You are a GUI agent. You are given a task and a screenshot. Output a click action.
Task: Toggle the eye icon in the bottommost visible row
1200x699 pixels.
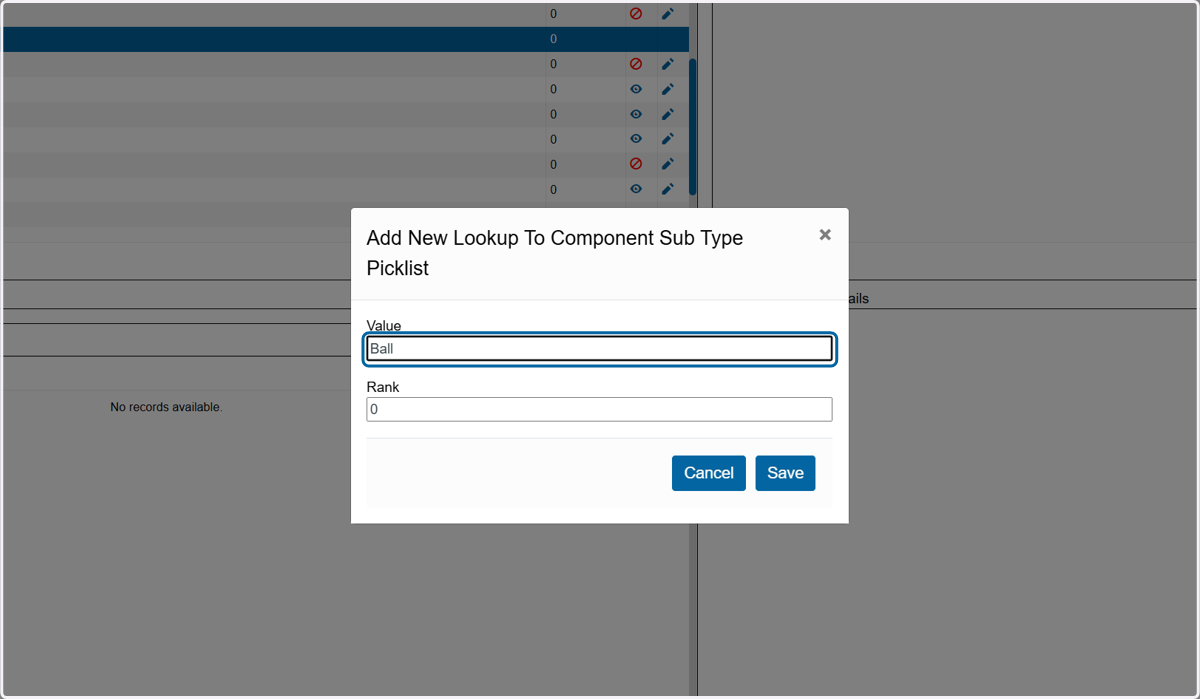(636, 189)
